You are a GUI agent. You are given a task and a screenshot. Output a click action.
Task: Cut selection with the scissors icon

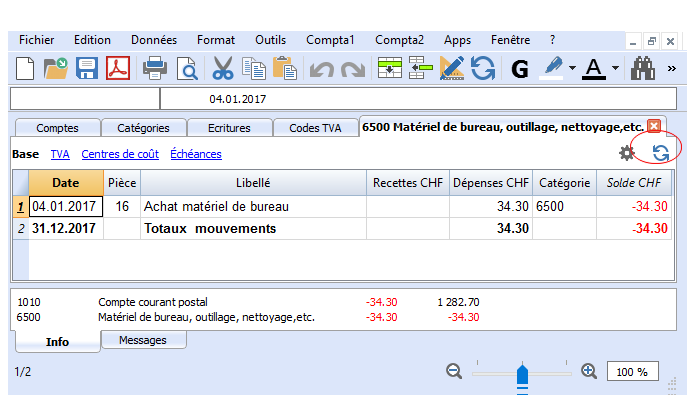(223, 68)
